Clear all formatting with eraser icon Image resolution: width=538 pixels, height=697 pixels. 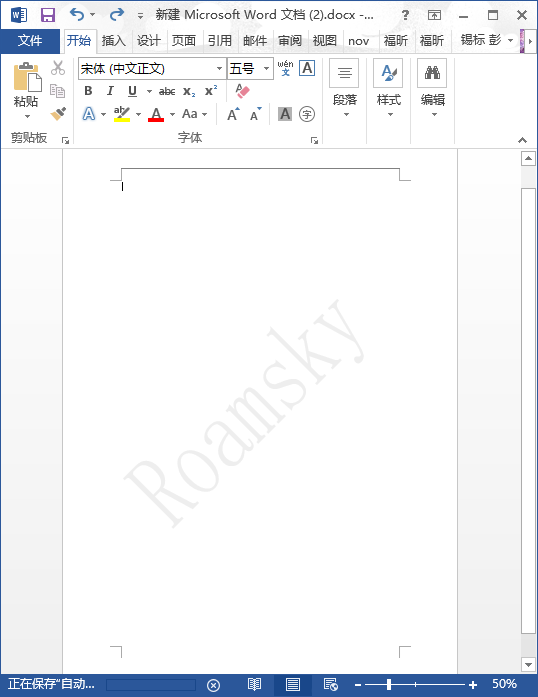242,91
